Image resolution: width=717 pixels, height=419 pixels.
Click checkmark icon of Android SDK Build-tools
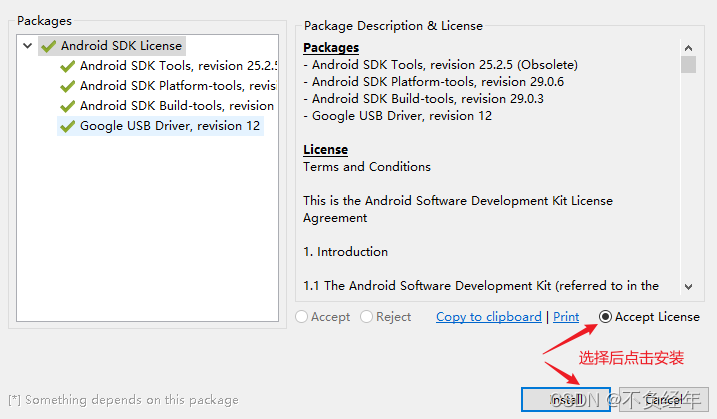[x=67, y=106]
